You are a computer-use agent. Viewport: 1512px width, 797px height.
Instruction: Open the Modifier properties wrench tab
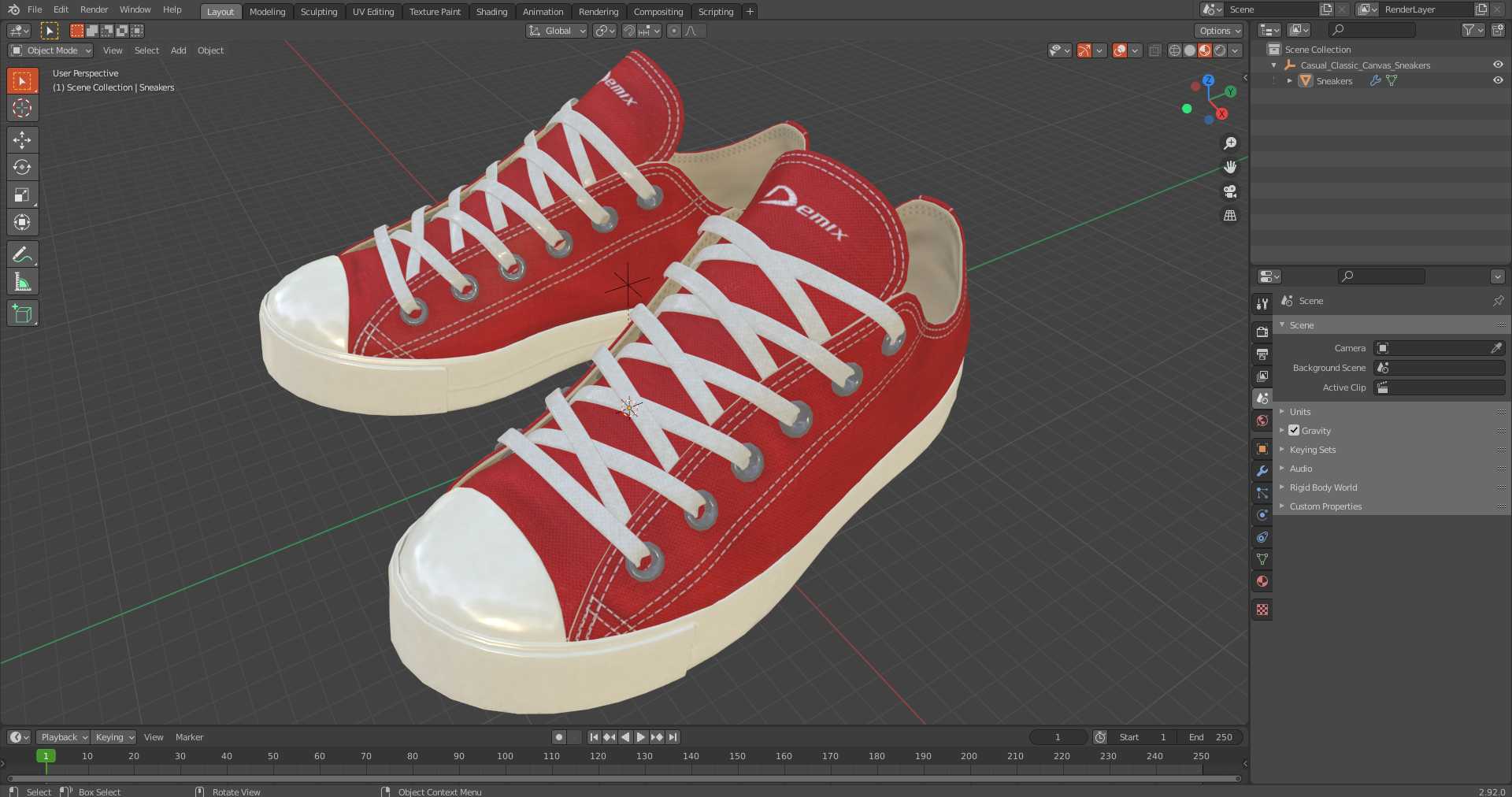point(1262,470)
